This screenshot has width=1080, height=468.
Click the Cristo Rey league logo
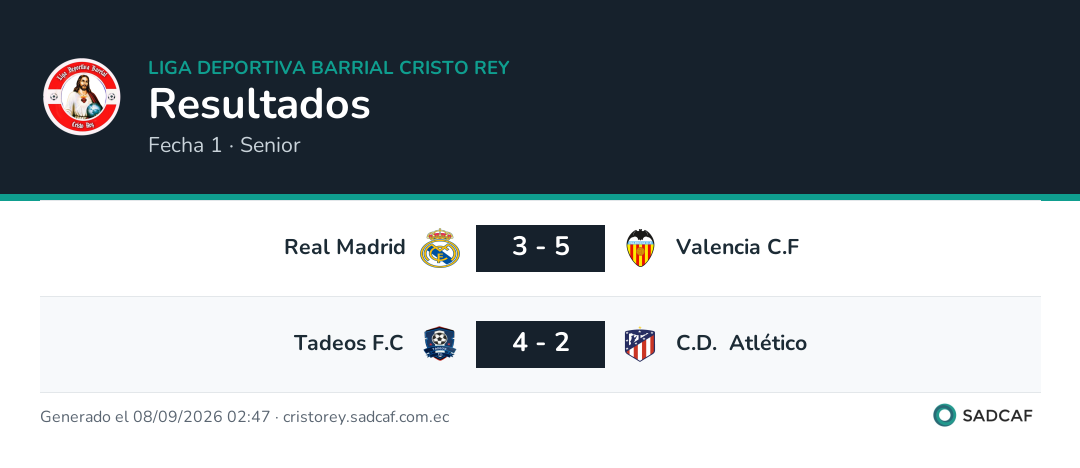(x=82, y=96)
